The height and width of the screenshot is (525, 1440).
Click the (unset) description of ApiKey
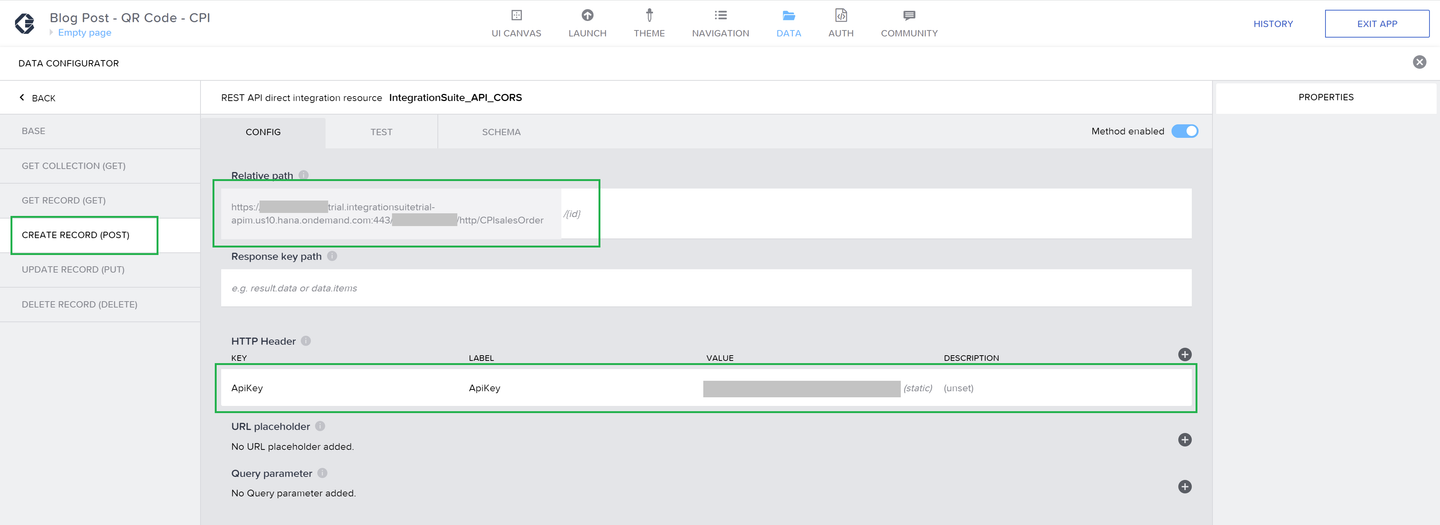click(958, 388)
